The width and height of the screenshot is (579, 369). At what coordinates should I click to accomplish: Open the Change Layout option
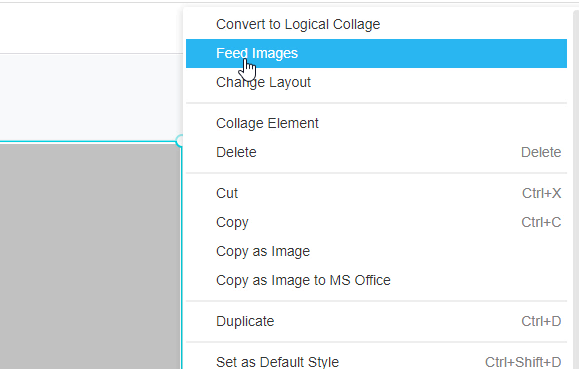376,82
